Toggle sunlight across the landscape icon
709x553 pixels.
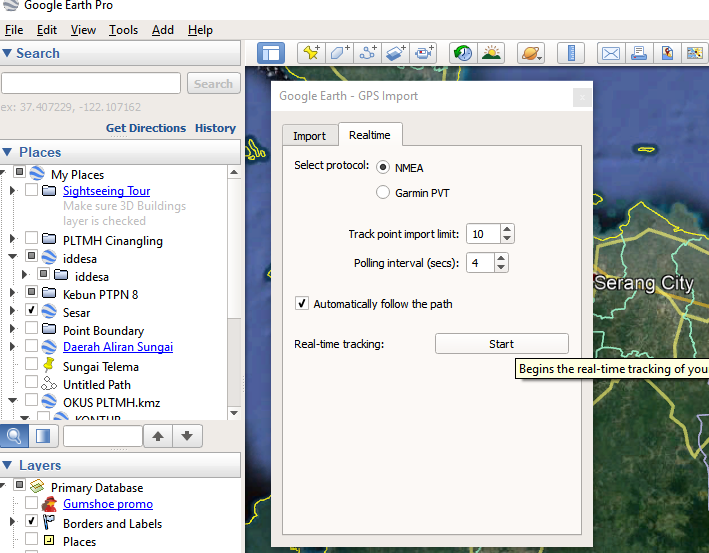[491, 53]
